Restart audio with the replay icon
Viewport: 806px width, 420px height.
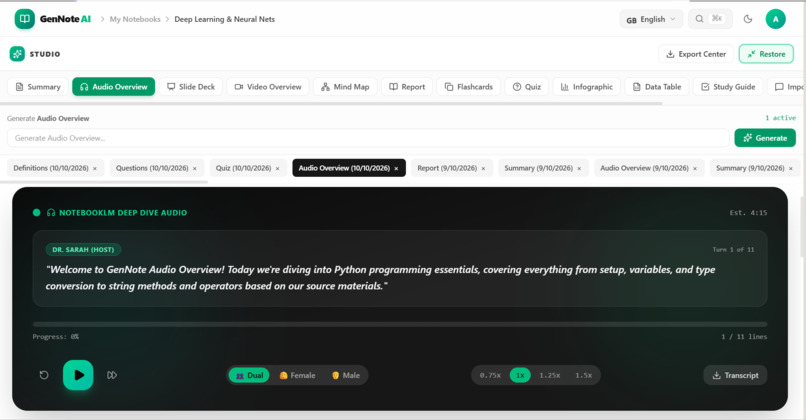coord(44,375)
